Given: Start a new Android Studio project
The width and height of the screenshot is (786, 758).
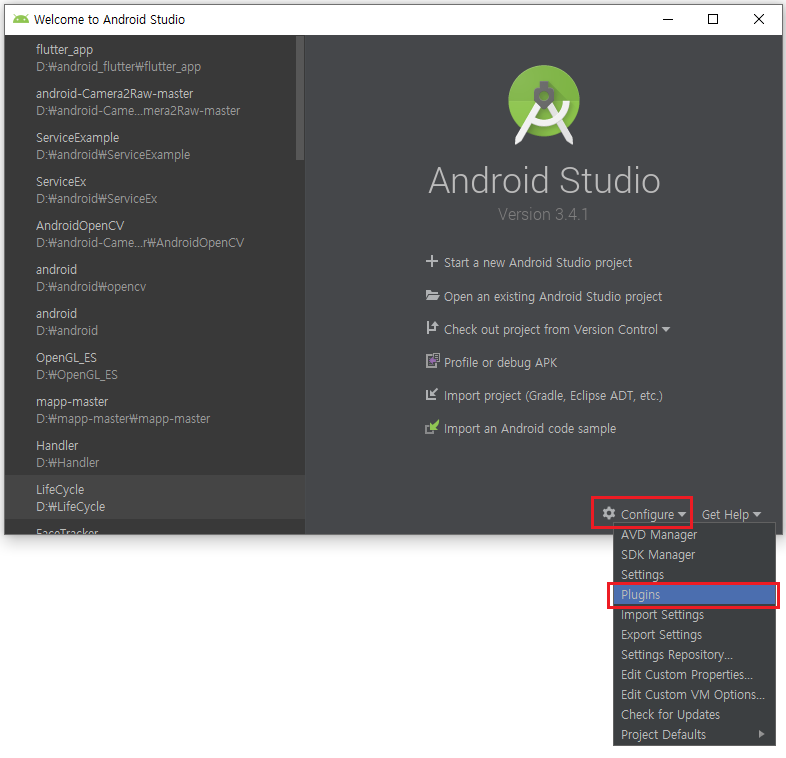Looking at the screenshot, I should pos(538,263).
